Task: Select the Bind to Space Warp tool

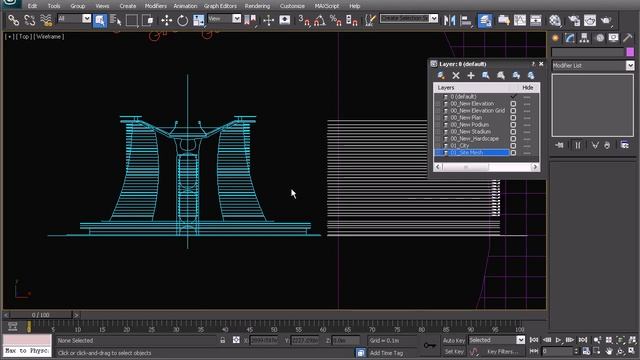Action: (x=46, y=20)
